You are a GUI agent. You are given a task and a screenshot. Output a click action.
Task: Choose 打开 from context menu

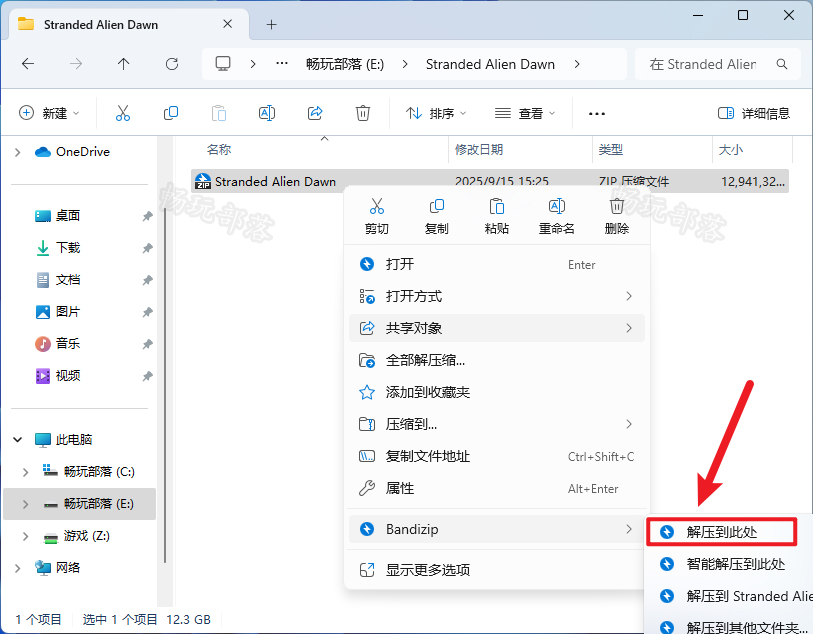(497, 264)
